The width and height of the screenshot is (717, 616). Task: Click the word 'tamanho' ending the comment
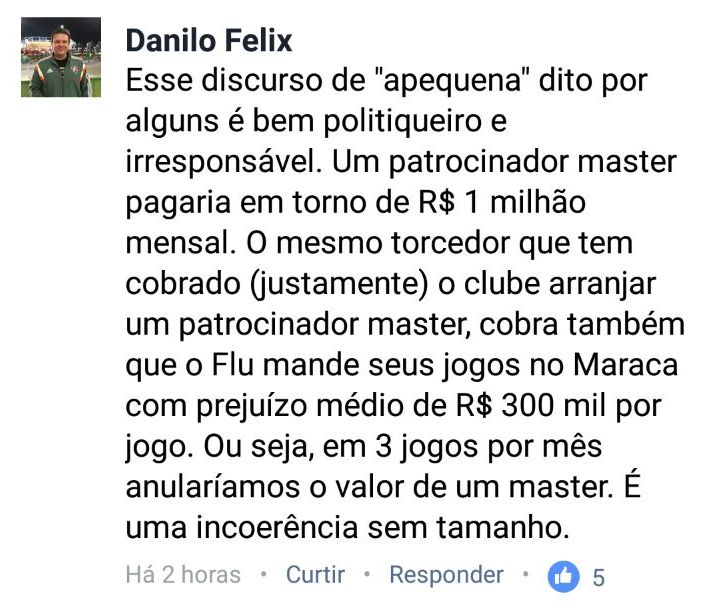click(503, 527)
